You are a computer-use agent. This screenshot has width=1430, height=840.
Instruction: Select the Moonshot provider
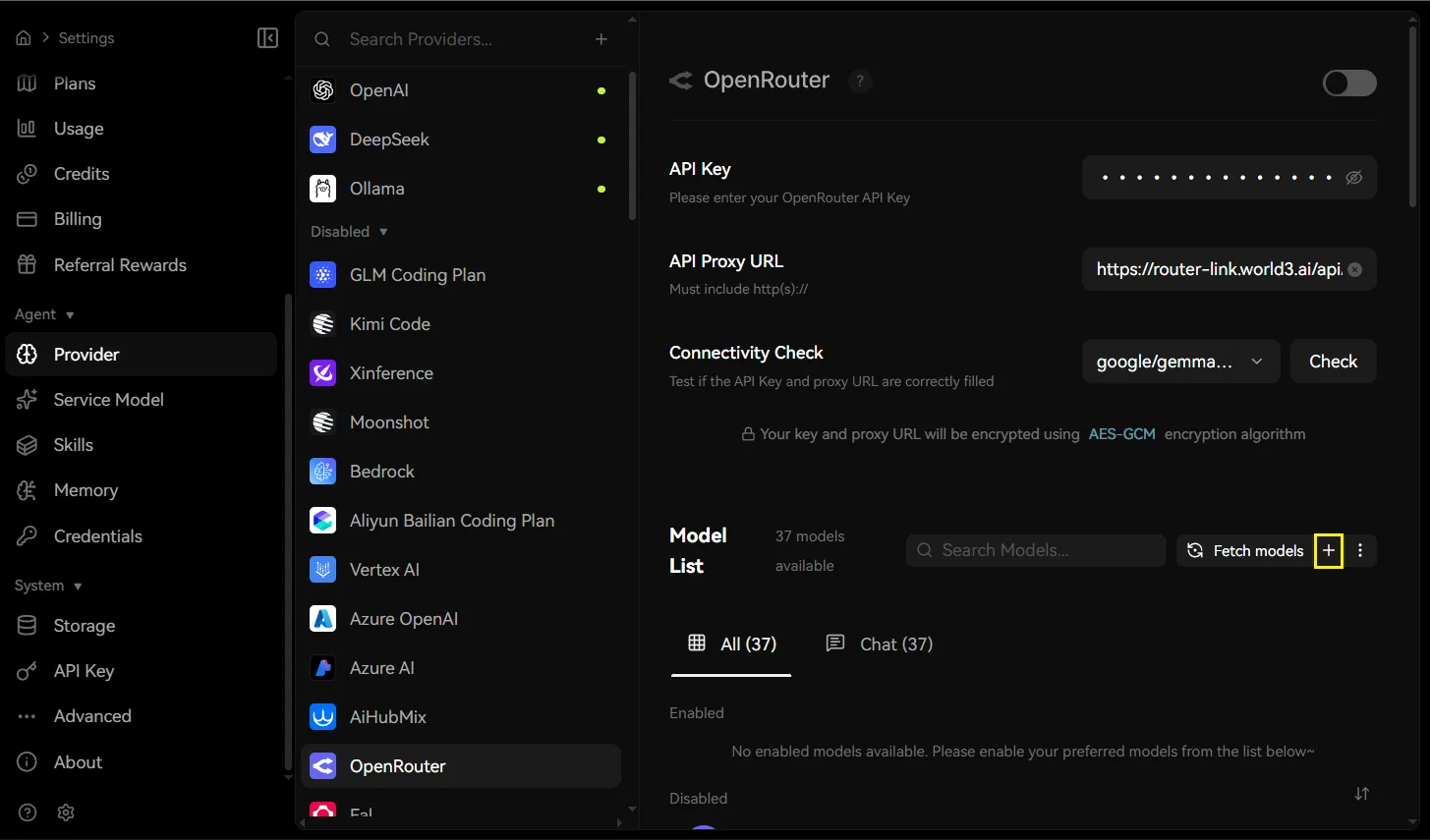point(461,422)
